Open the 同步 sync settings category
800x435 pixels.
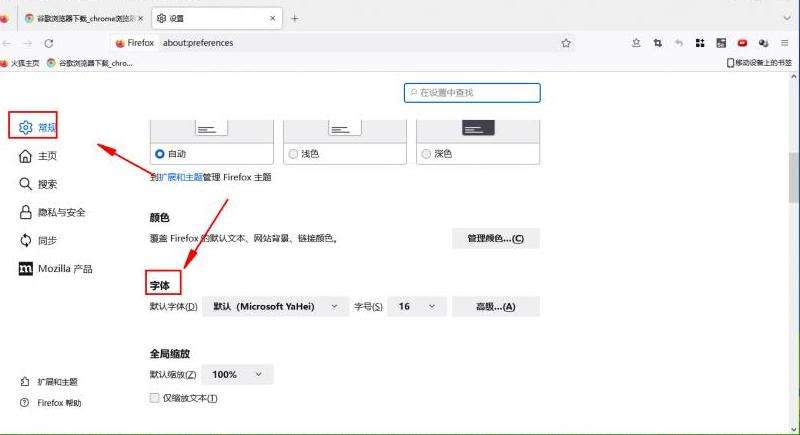[x=37, y=240]
